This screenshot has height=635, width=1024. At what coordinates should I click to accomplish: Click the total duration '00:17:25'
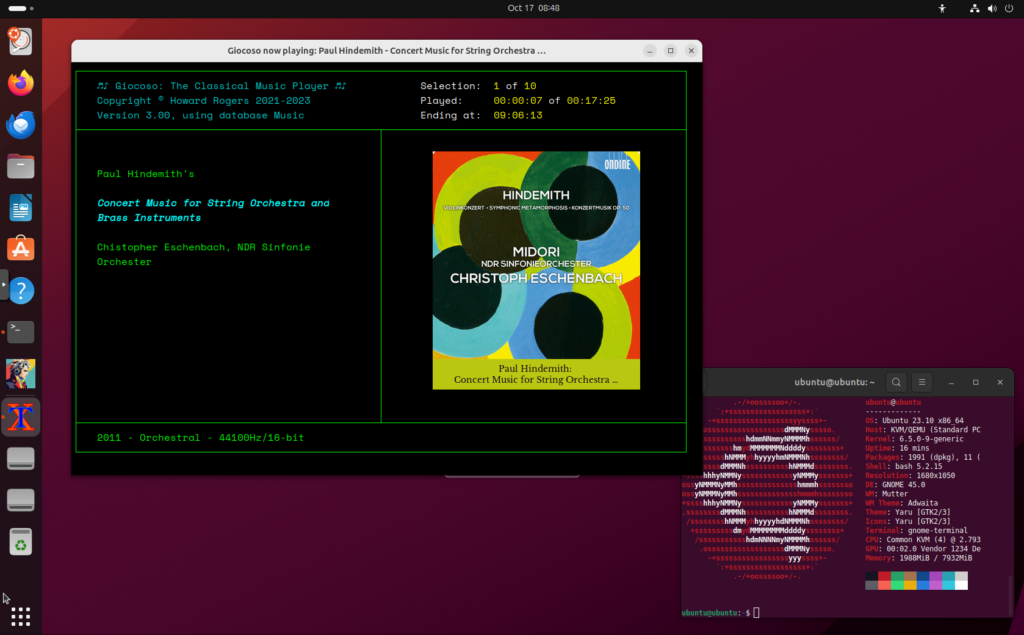coord(591,101)
